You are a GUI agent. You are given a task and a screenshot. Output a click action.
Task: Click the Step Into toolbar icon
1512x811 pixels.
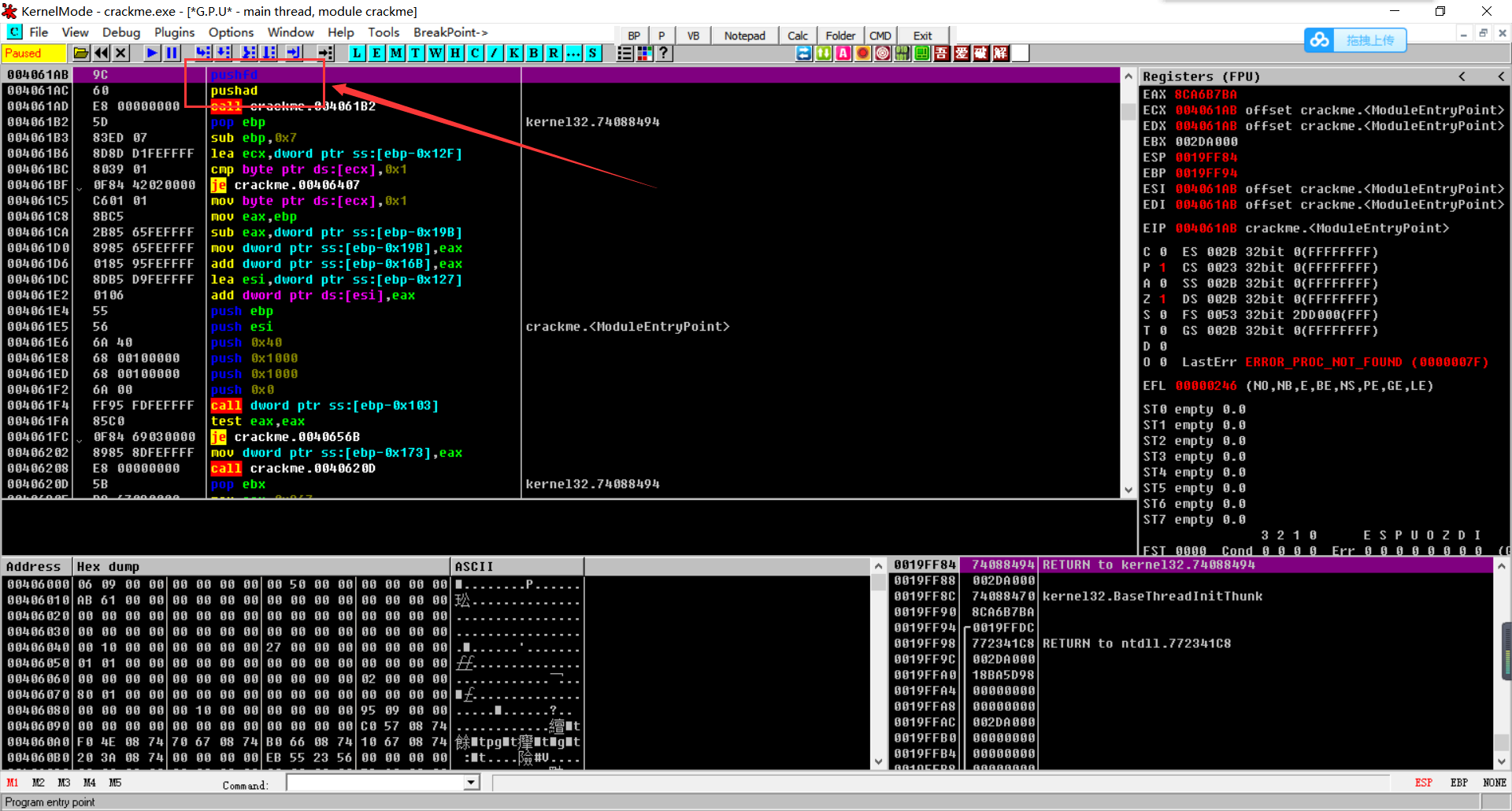[203, 53]
